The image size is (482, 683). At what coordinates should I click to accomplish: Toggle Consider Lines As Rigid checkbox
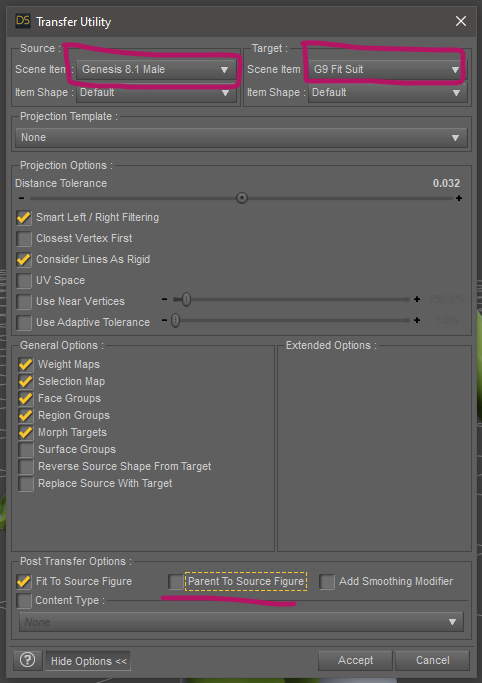click(24, 259)
